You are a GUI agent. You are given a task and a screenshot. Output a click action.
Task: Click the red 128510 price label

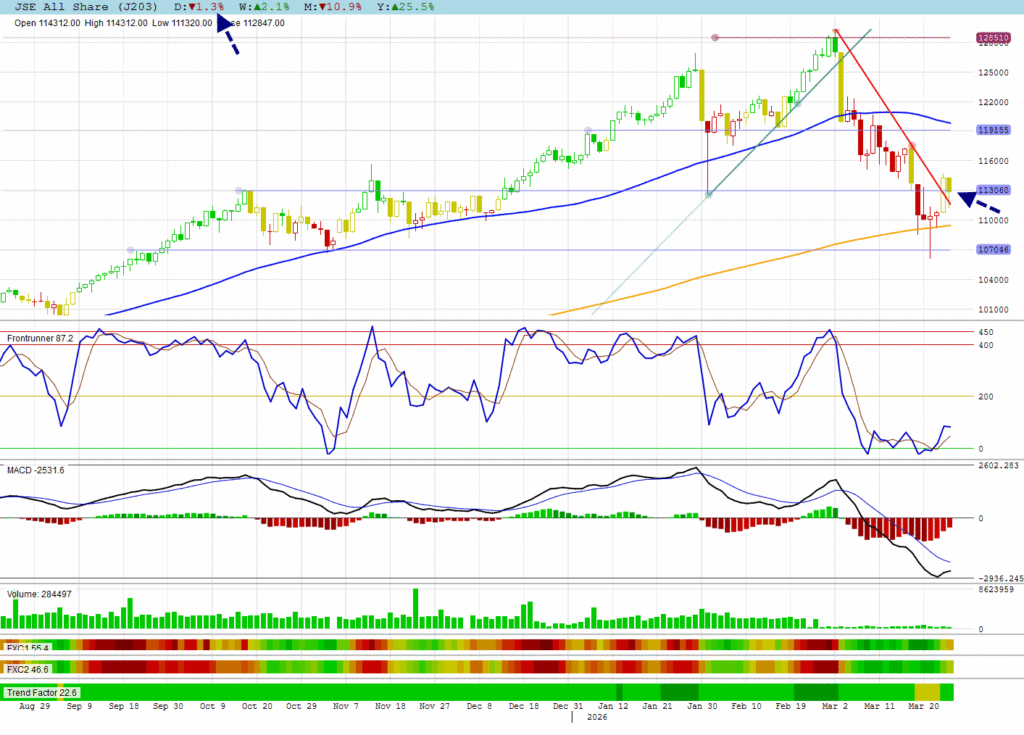tap(992, 38)
